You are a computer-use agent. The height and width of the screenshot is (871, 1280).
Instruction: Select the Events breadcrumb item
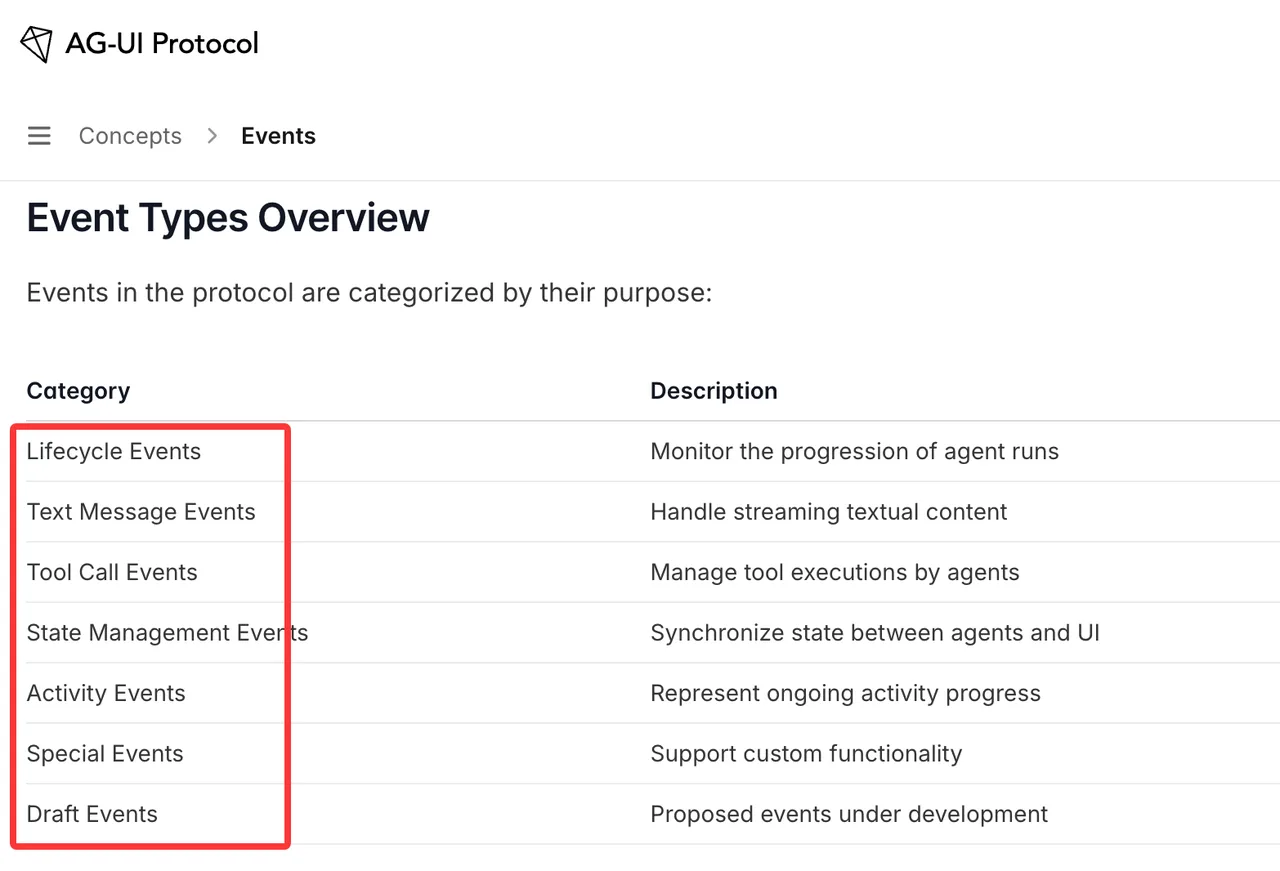coord(278,136)
